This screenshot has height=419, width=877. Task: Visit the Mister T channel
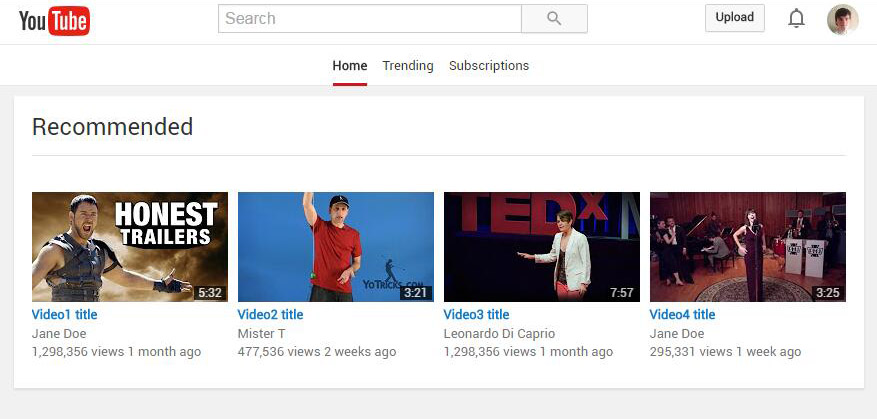point(262,334)
